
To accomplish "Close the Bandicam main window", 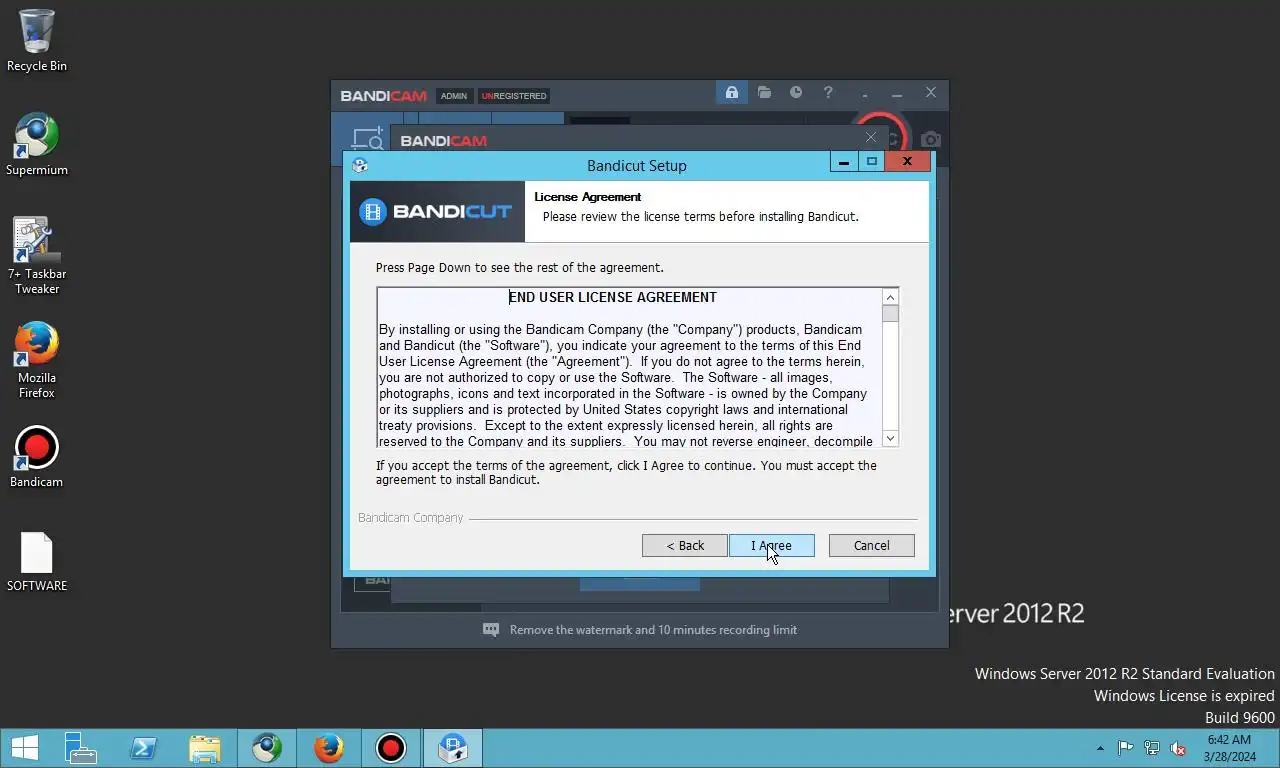I will point(931,93).
